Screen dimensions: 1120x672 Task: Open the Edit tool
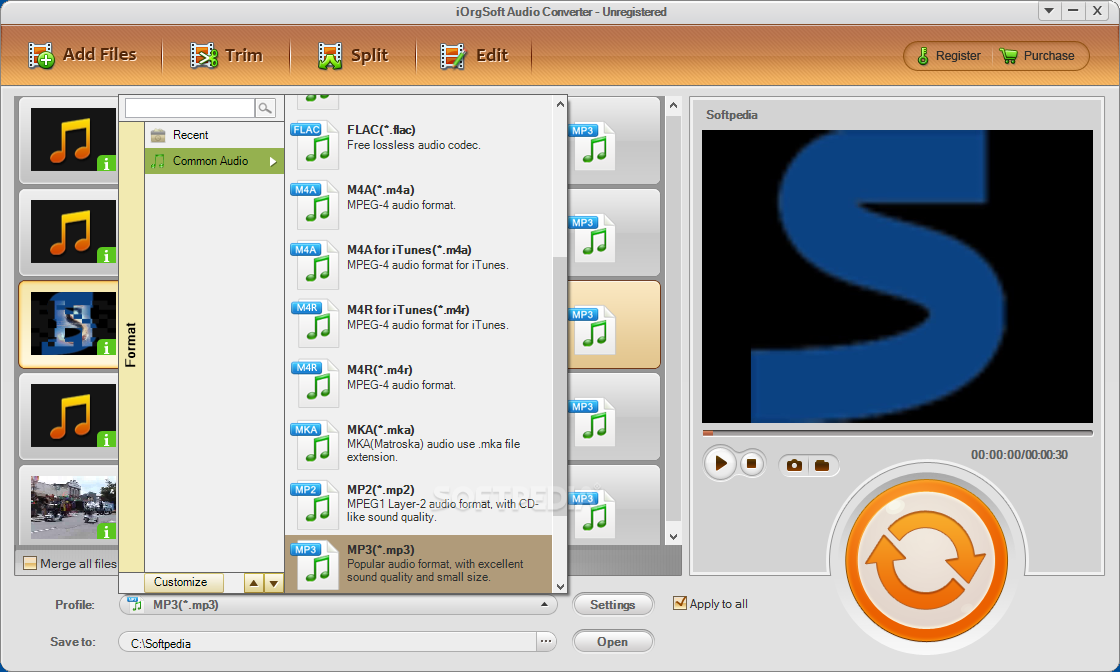(474, 55)
